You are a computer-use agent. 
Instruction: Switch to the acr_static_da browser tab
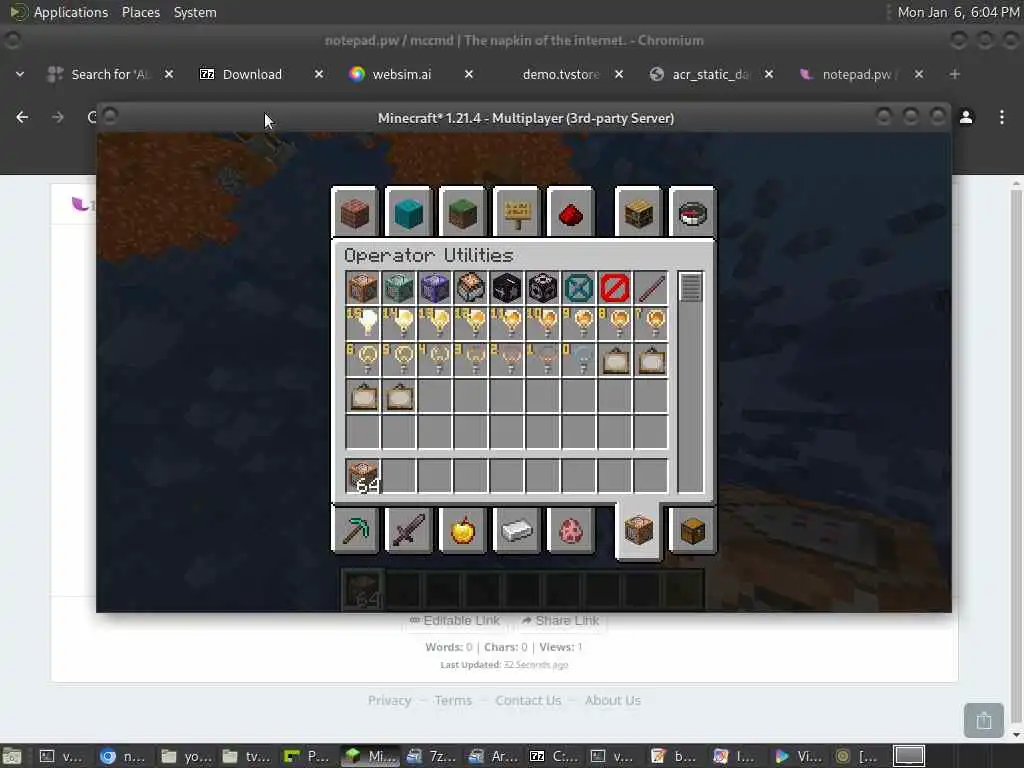pos(711,74)
